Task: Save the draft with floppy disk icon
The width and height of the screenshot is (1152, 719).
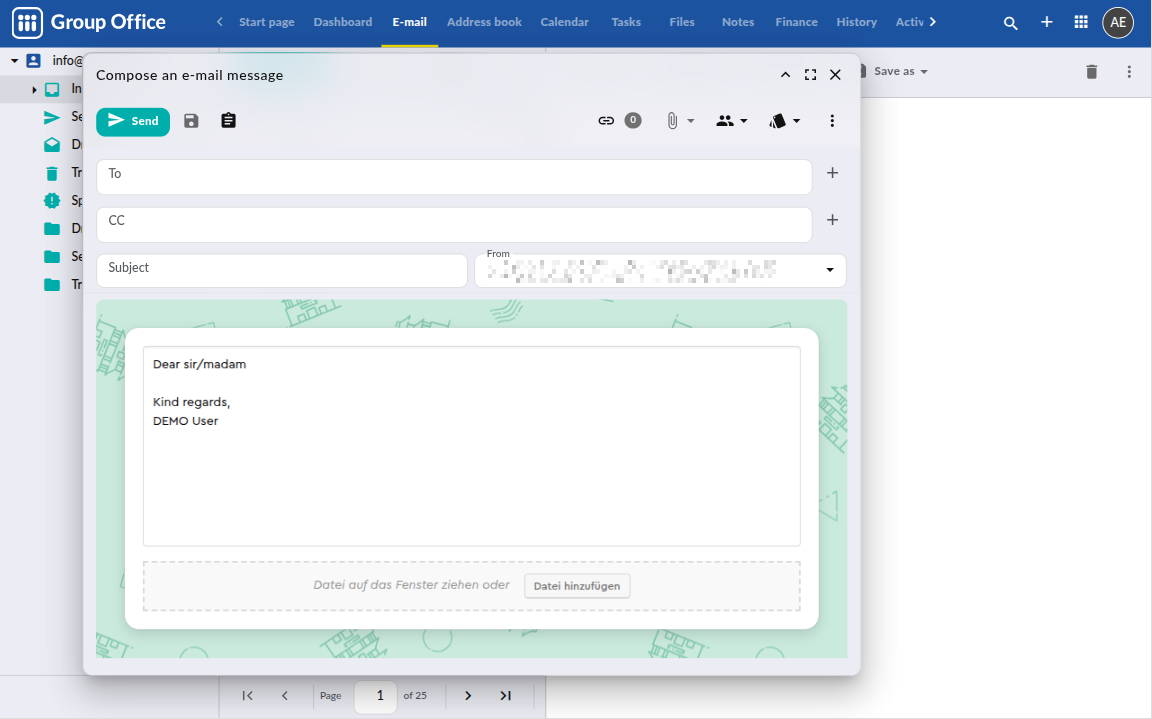Action: click(x=191, y=121)
